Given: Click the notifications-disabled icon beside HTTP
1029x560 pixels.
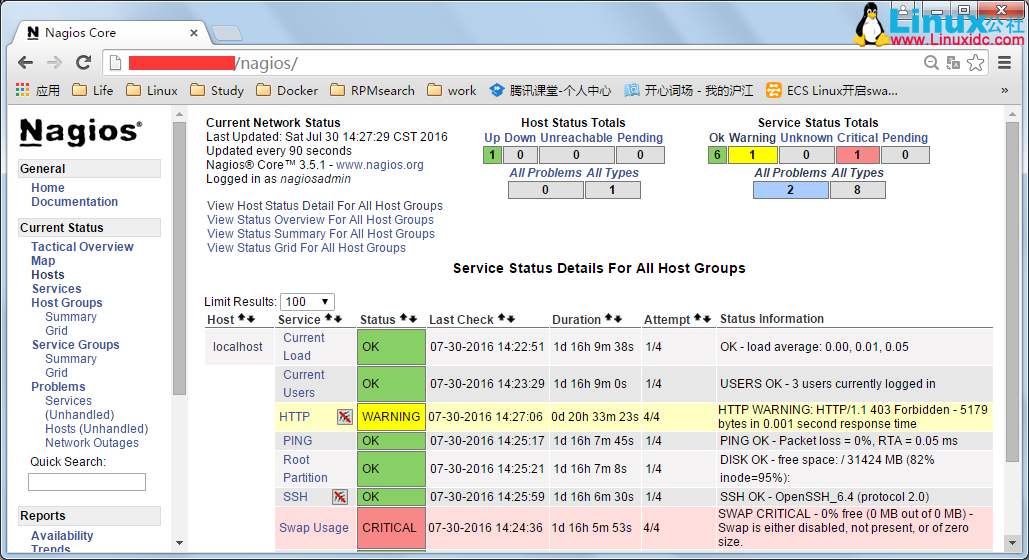Looking at the screenshot, I should tap(345, 417).
